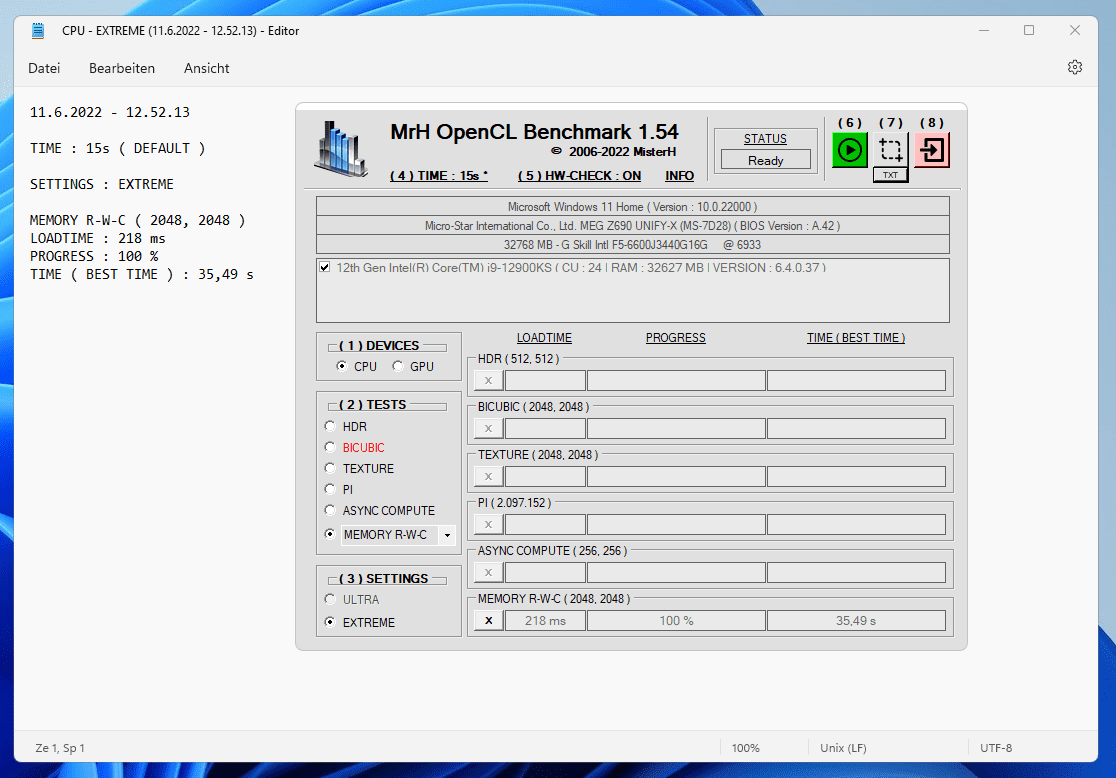
Task: Click the BICUBIC progress bar field
Action: pyautogui.click(x=676, y=429)
